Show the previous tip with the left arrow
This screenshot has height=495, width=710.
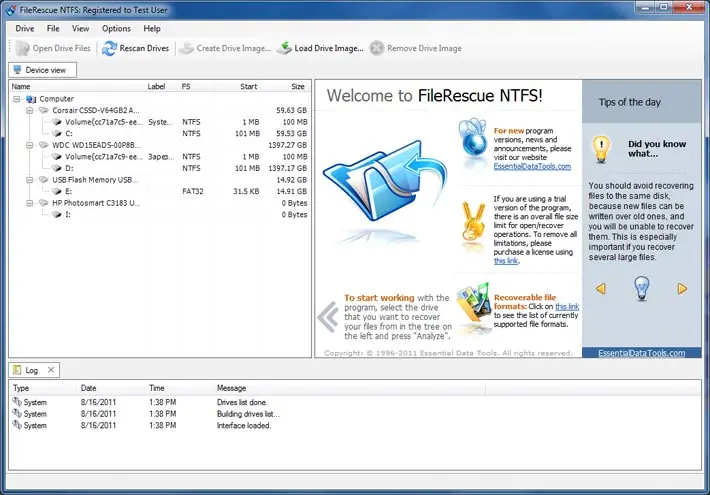coord(601,288)
